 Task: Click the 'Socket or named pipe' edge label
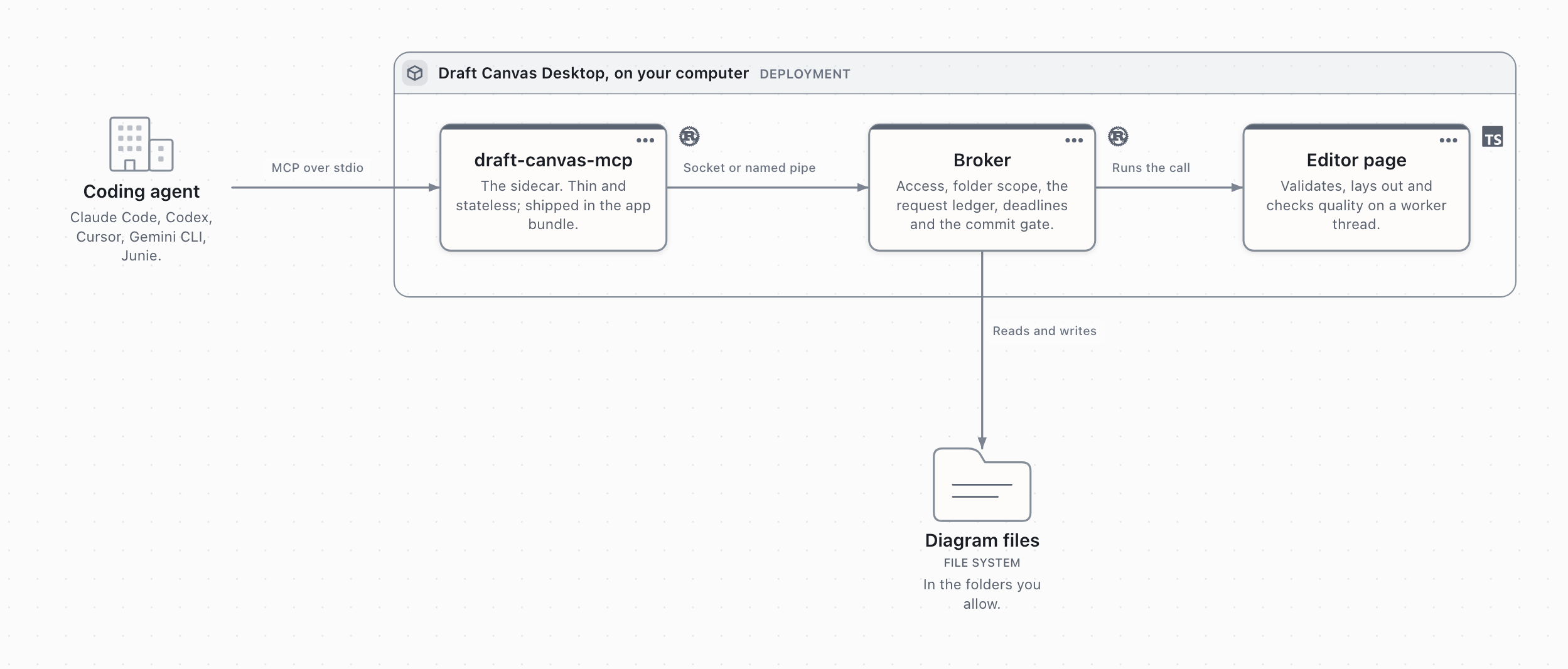[749, 168]
